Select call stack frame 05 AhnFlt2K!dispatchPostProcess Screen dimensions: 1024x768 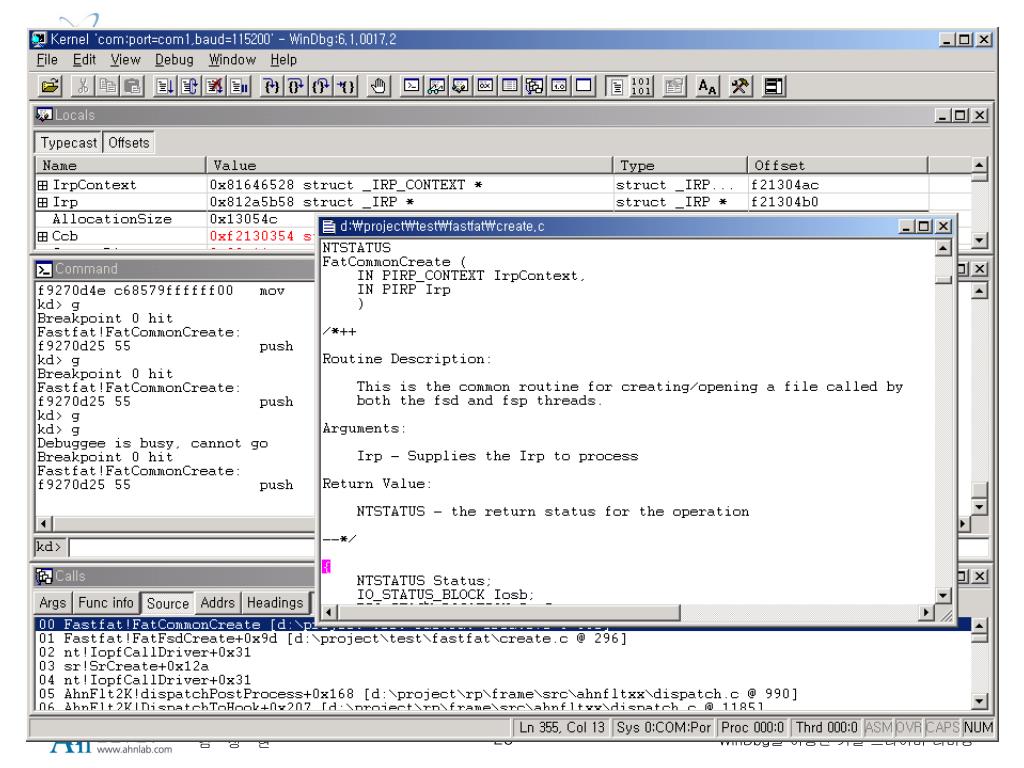click(417, 694)
